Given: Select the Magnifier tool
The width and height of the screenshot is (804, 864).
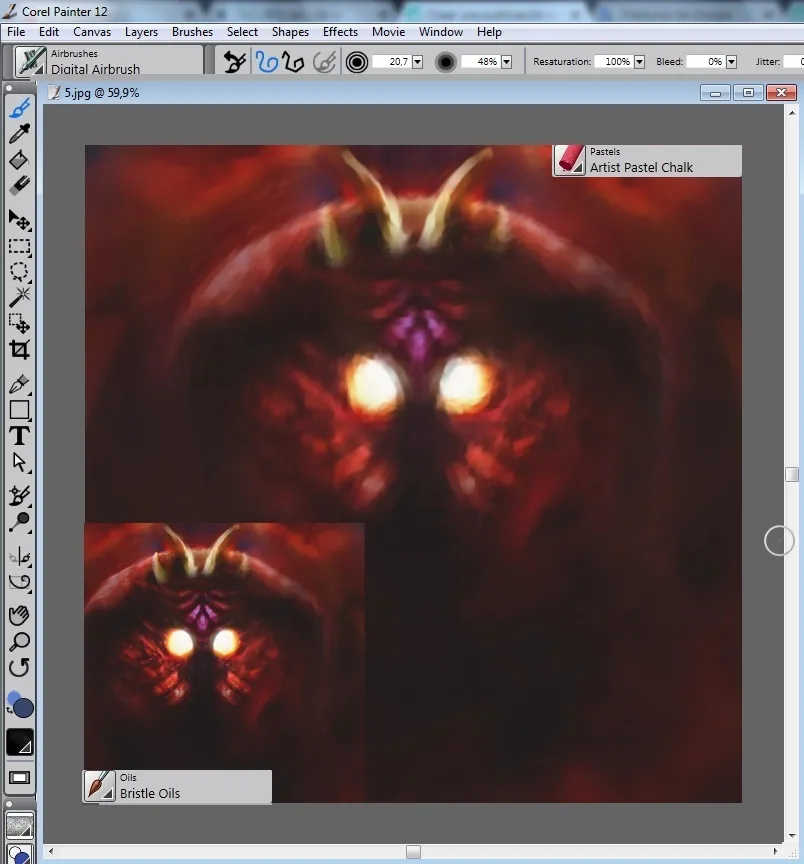Looking at the screenshot, I should pyautogui.click(x=20, y=641).
